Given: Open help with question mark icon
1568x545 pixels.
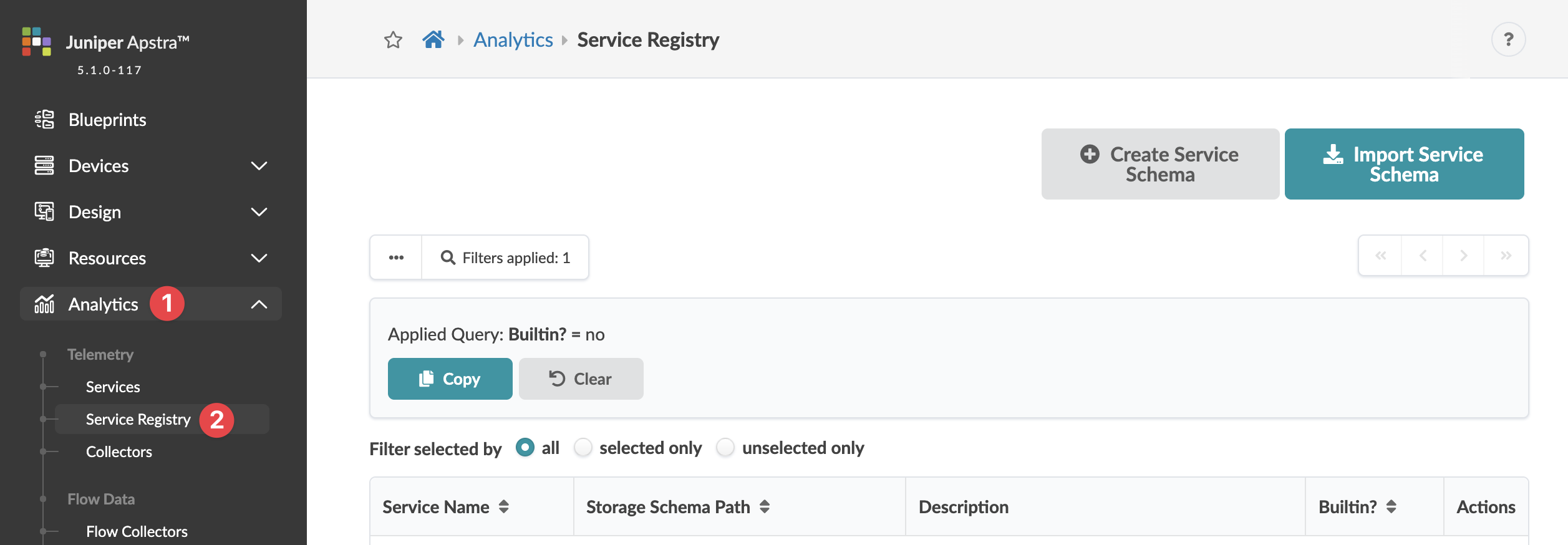Looking at the screenshot, I should 1508,39.
